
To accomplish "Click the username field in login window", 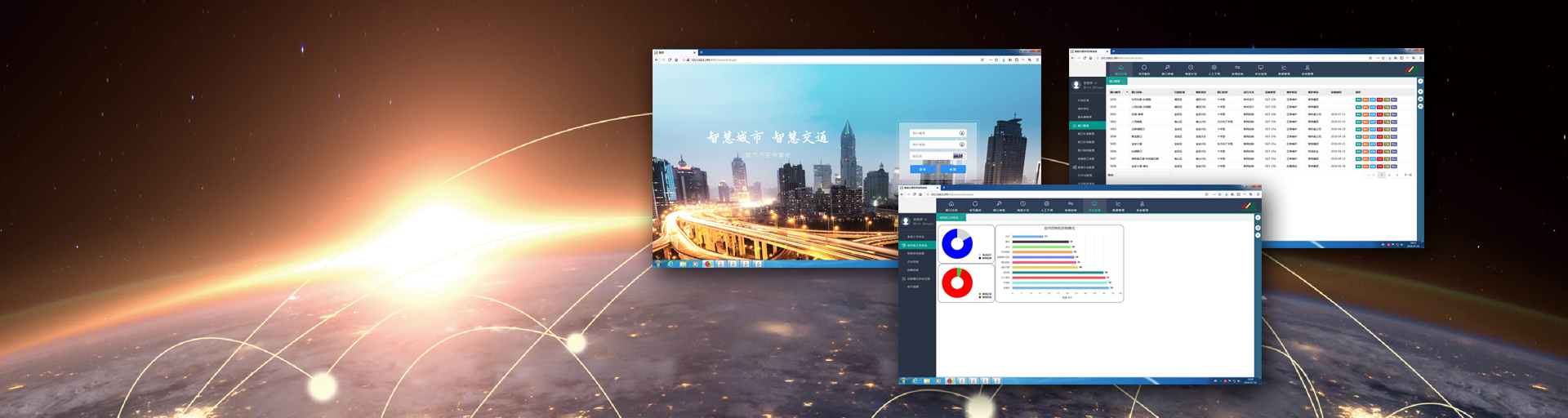I will click(x=938, y=133).
